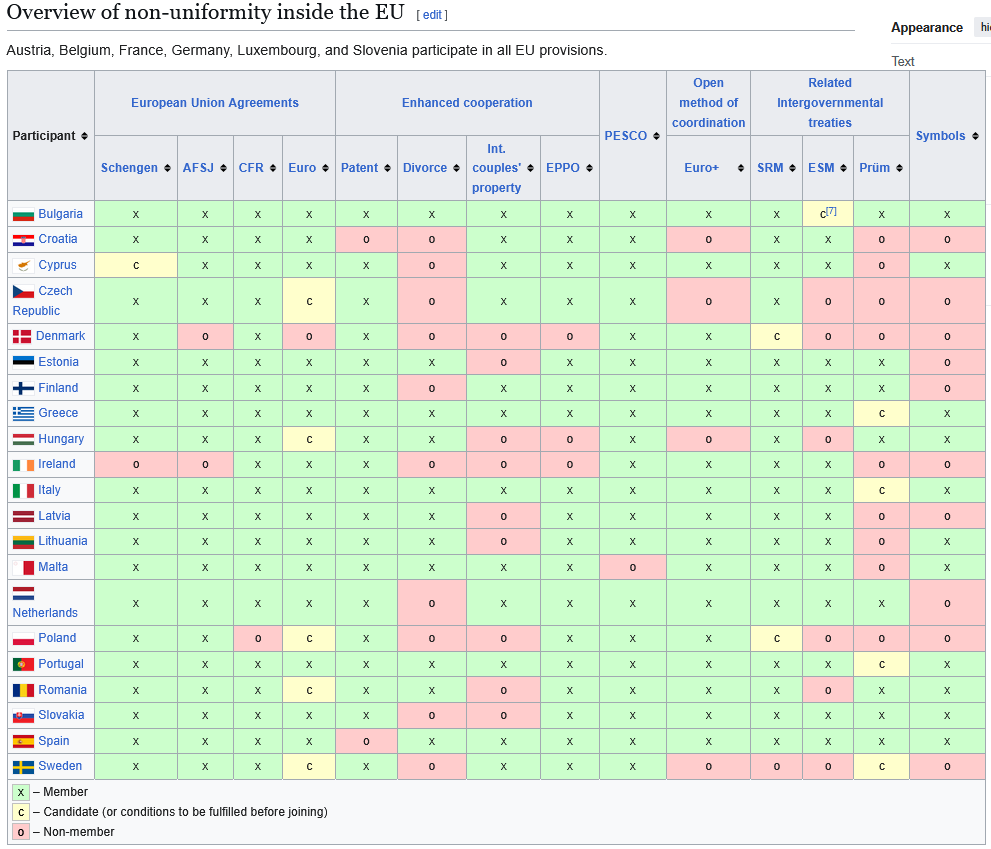Click the Finland flag icon
991x849 pixels.
coord(23,388)
